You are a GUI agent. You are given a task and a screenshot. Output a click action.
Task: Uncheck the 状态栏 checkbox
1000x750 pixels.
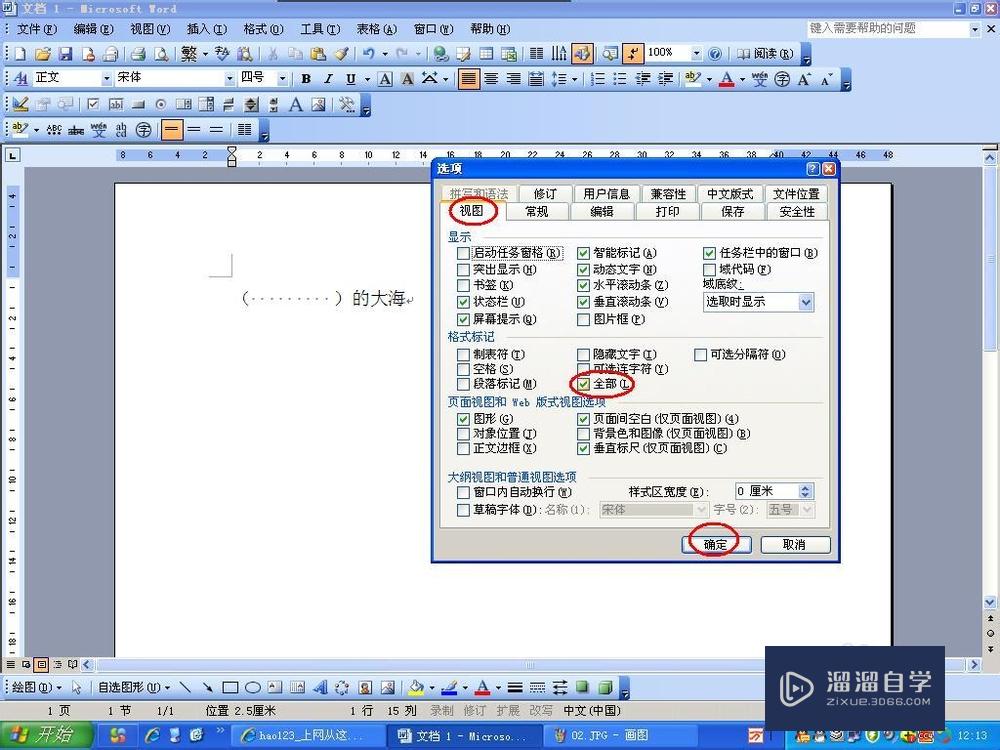coord(464,302)
